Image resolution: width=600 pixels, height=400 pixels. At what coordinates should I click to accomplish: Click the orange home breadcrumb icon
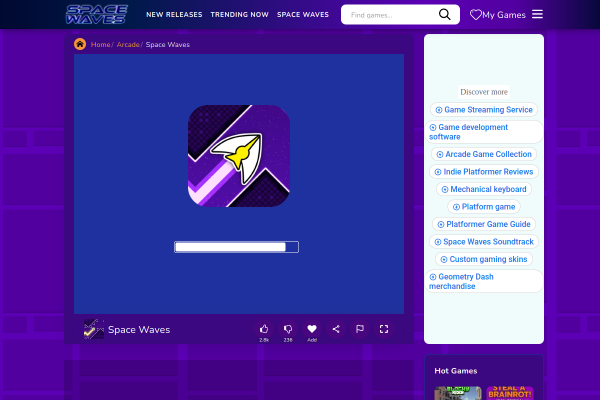[x=80, y=44]
